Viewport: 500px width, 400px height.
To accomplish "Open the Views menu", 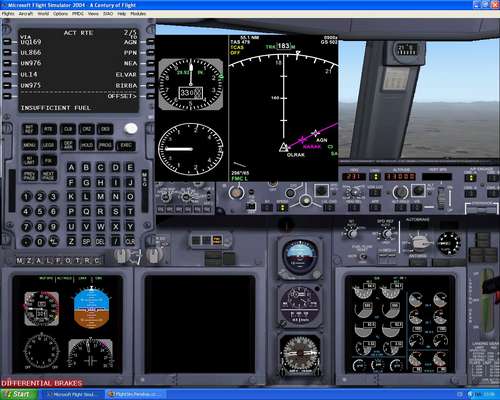I will tap(93, 14).
